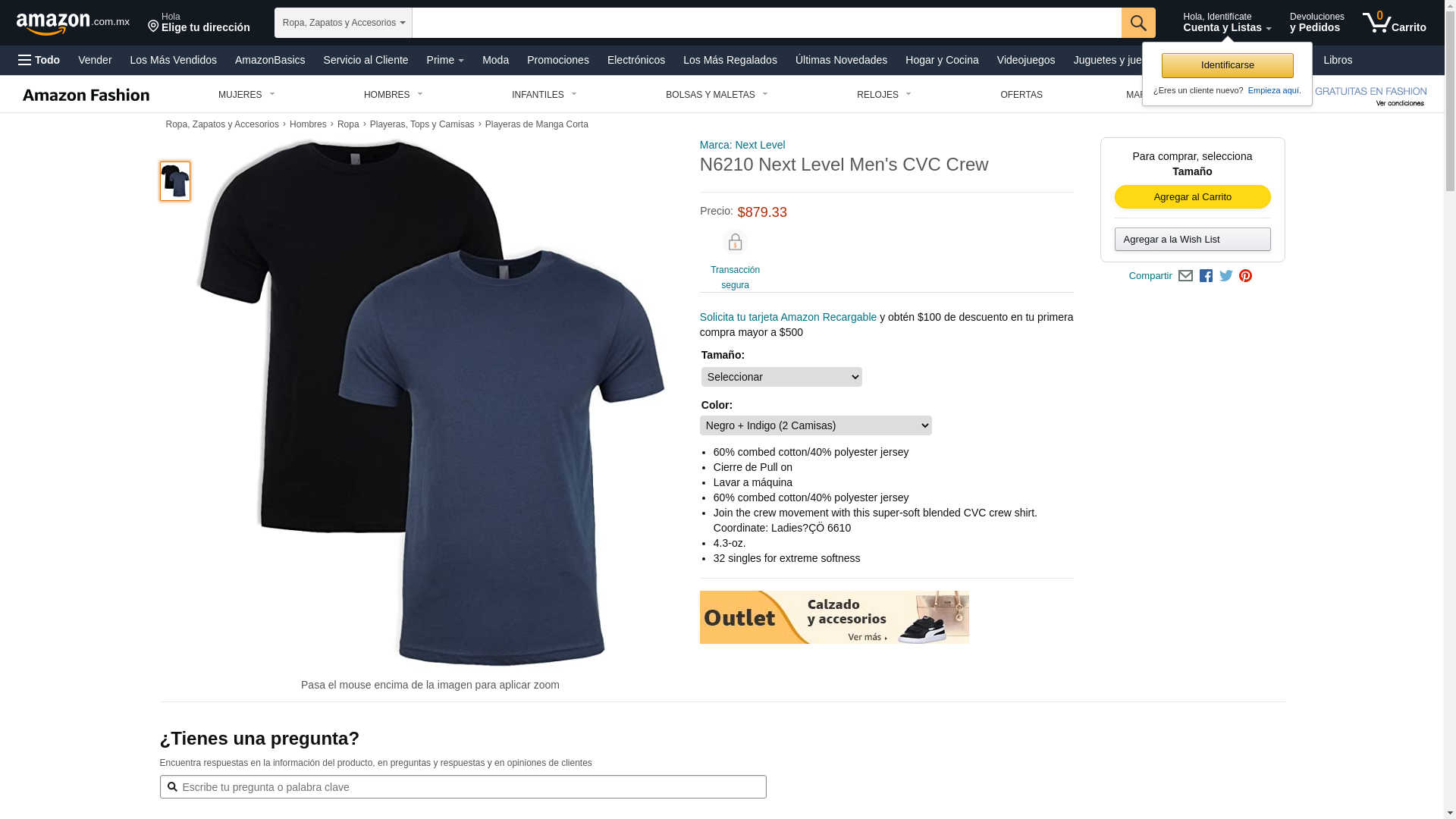The height and width of the screenshot is (819, 1456).
Task: Open the Tamaño Seleccionar dropdown
Action: pos(781,377)
